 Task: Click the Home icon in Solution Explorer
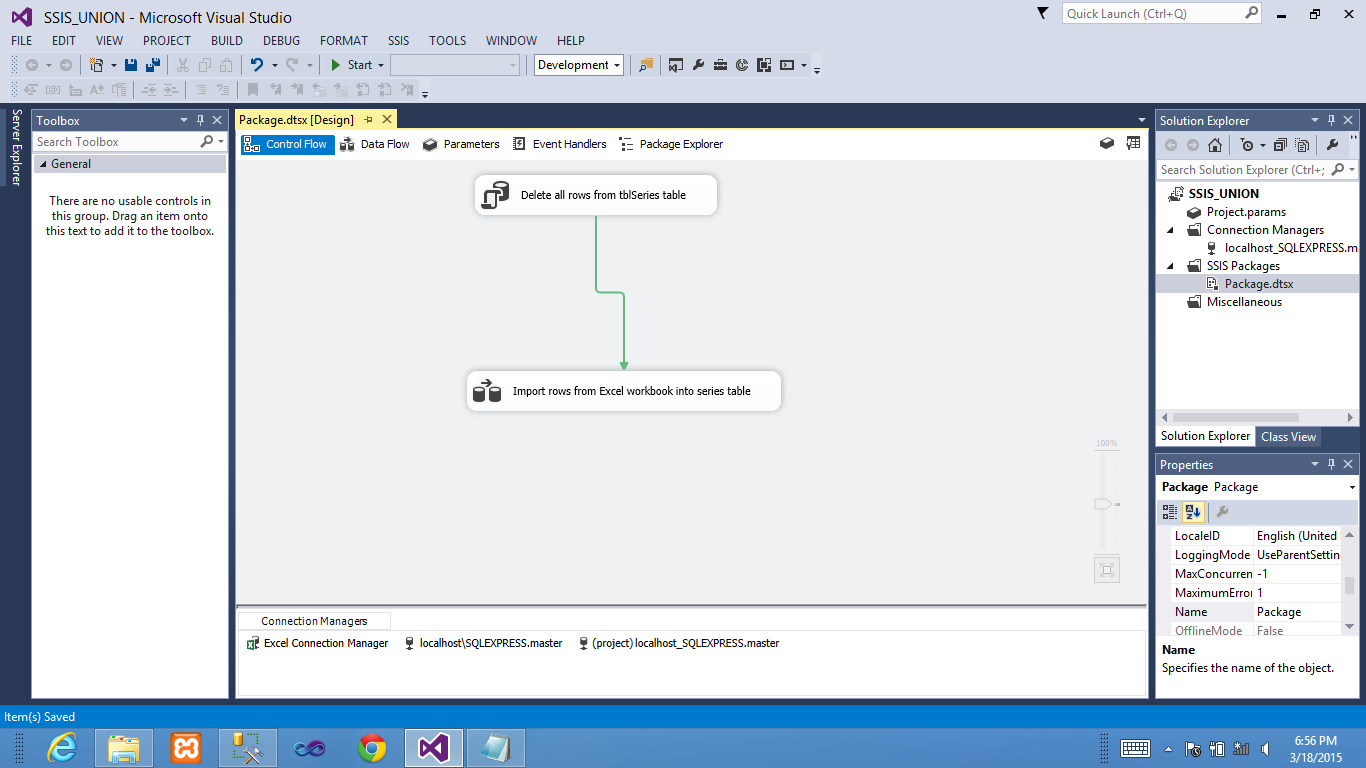click(x=1214, y=145)
